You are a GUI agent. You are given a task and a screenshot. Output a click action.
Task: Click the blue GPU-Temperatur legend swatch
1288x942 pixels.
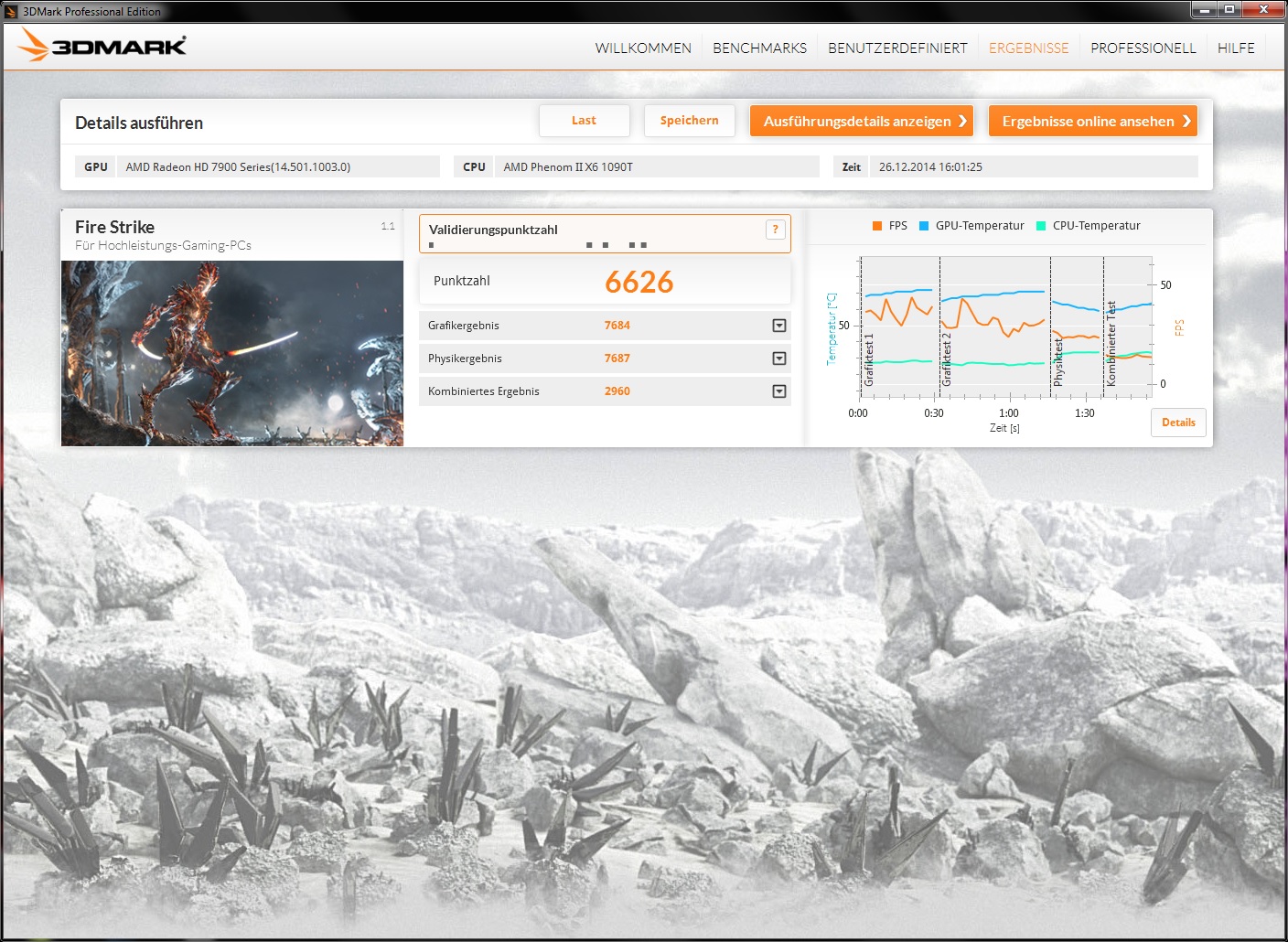pos(924,226)
